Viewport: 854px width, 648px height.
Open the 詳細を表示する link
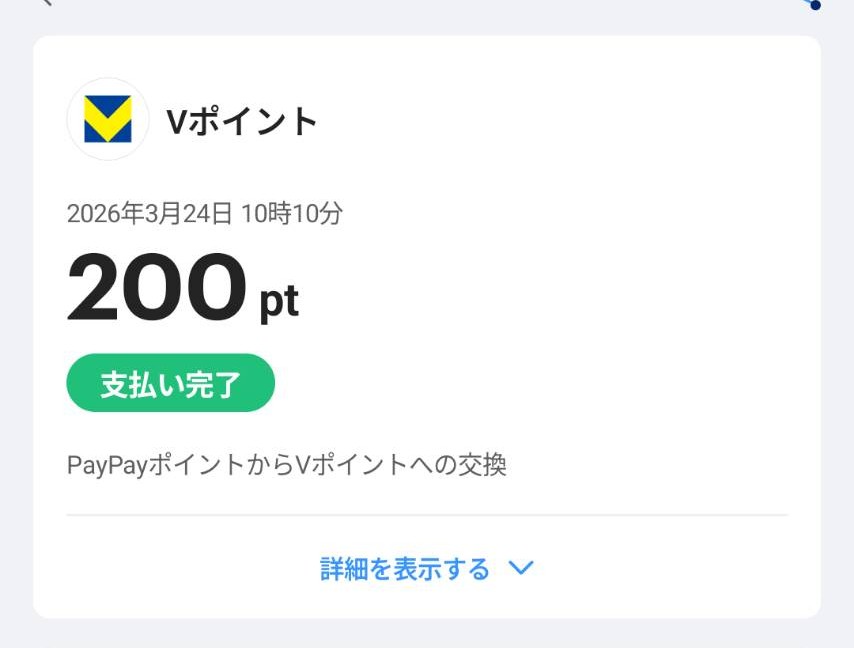(x=405, y=569)
